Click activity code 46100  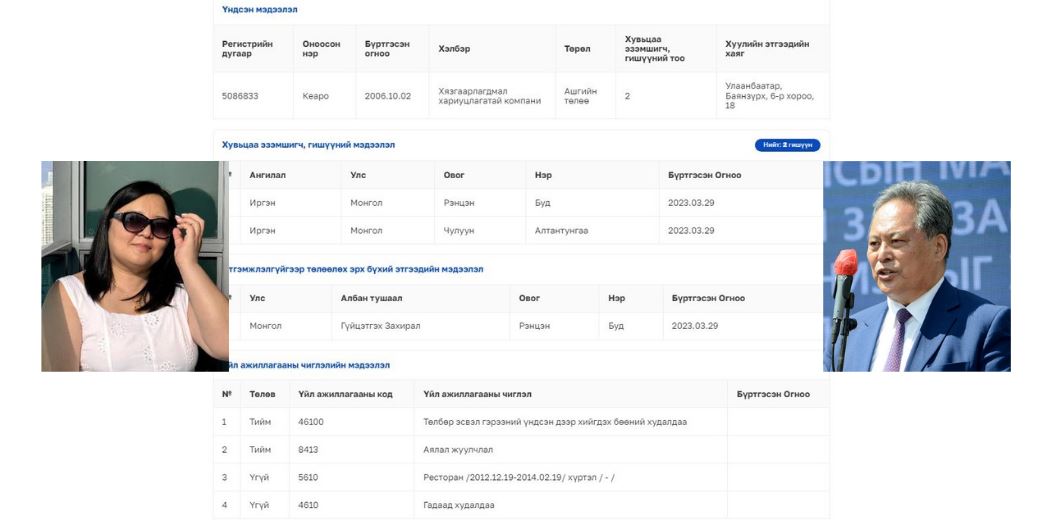(311, 422)
